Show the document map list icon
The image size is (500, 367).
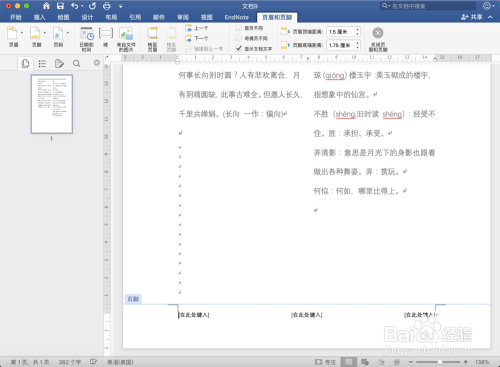point(42,63)
